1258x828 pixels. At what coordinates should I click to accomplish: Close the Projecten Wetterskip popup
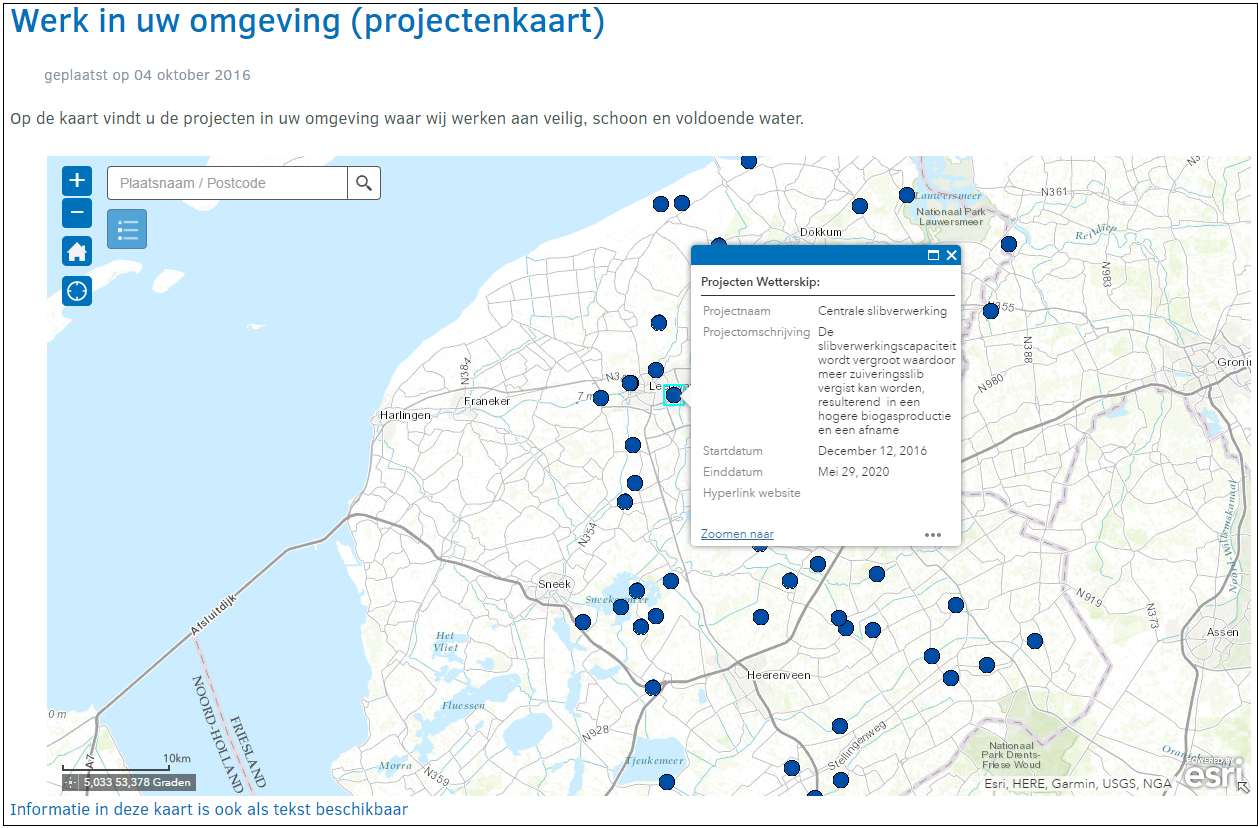(951, 255)
